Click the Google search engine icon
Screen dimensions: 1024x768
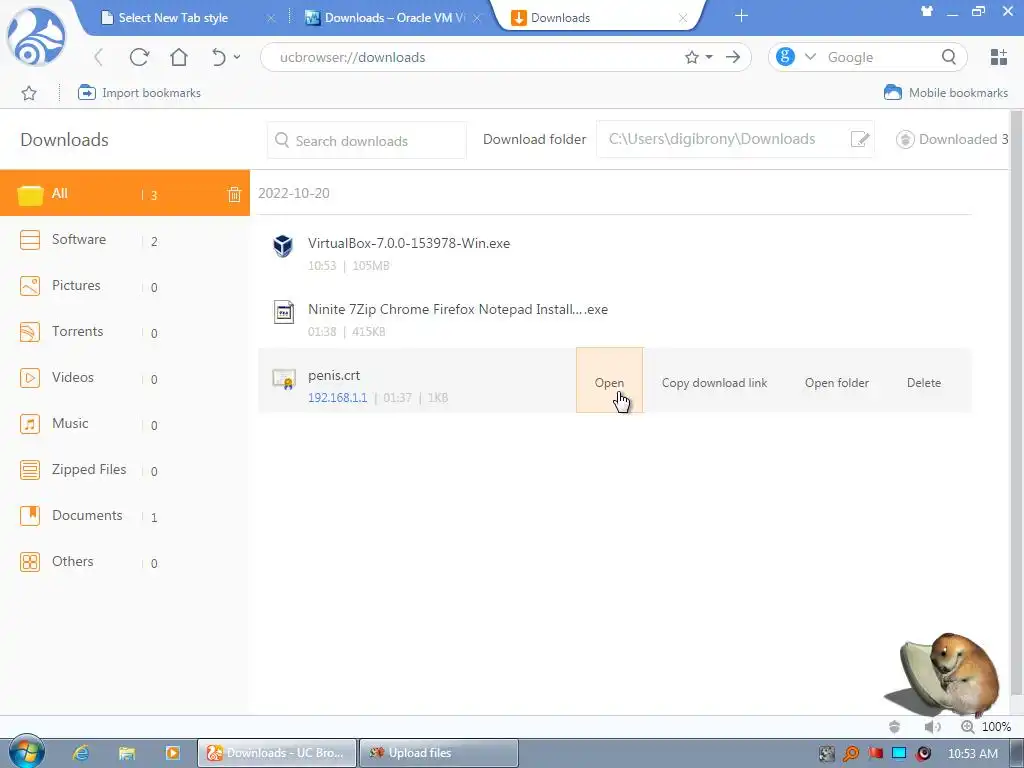tap(786, 57)
